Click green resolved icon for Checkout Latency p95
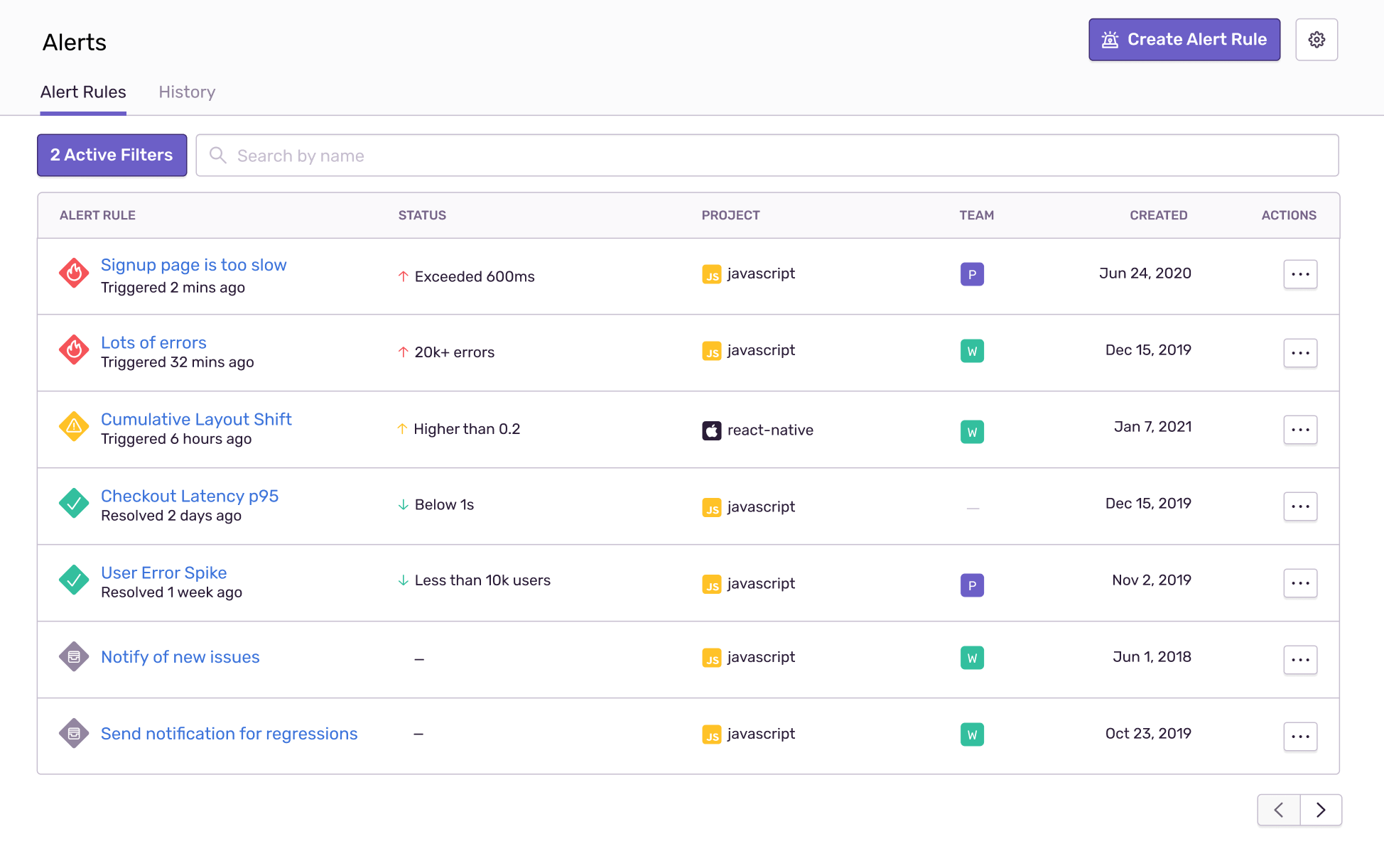Image resolution: width=1384 pixels, height=868 pixels. (74, 503)
